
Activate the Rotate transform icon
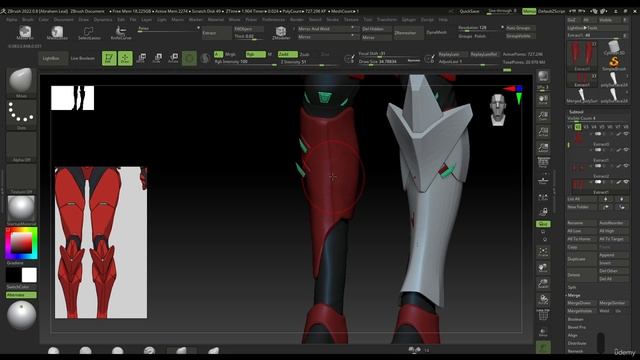173,58
